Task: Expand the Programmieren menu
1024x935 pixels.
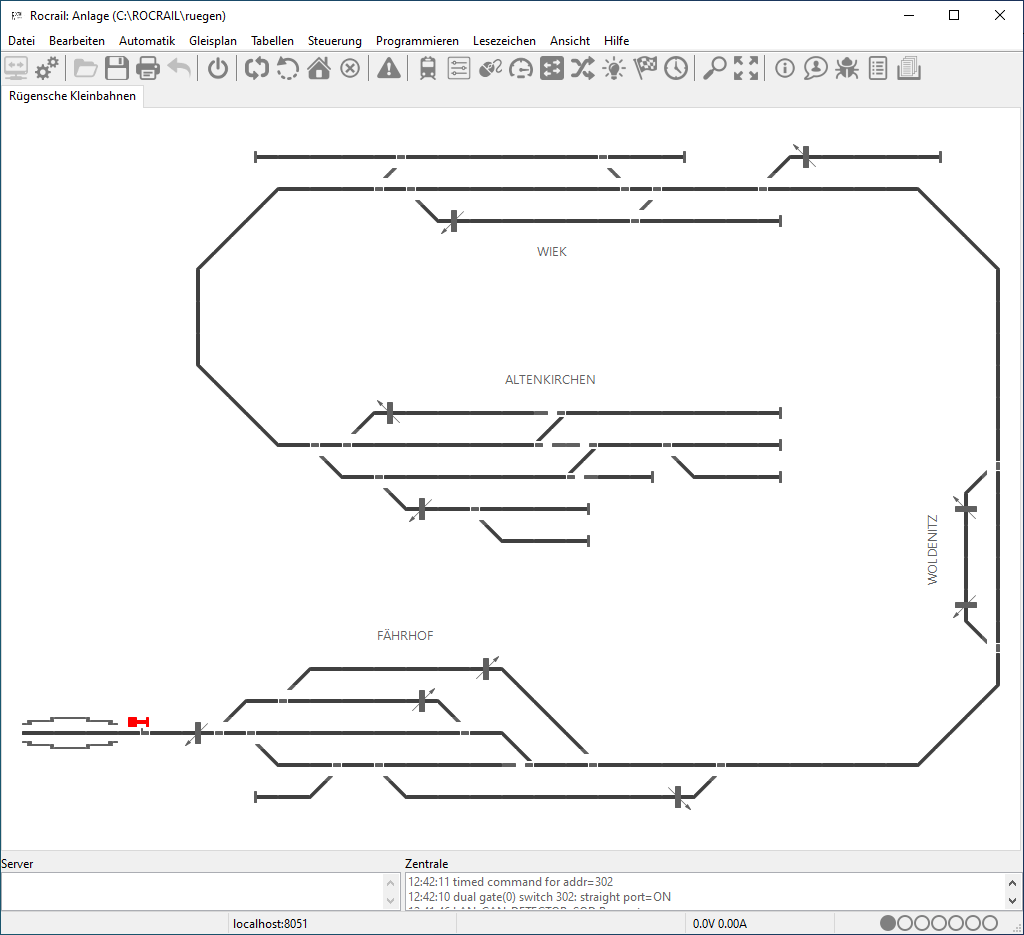Action: pos(417,41)
